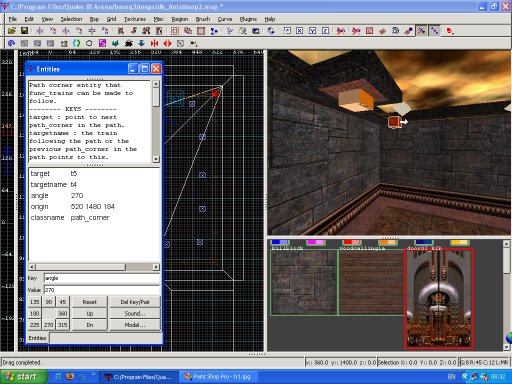The height and width of the screenshot is (384, 512).
Task: Click the red squares icon at toolbar end
Action: [x=450, y=31]
